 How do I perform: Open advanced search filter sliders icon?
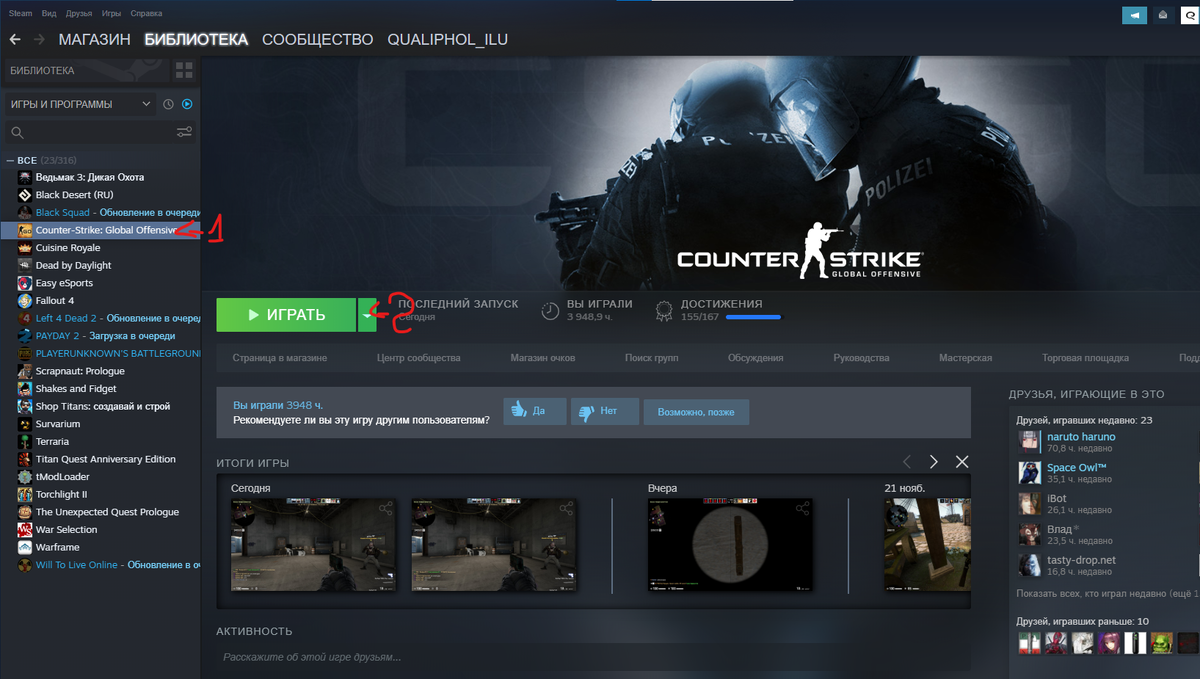pos(185,132)
